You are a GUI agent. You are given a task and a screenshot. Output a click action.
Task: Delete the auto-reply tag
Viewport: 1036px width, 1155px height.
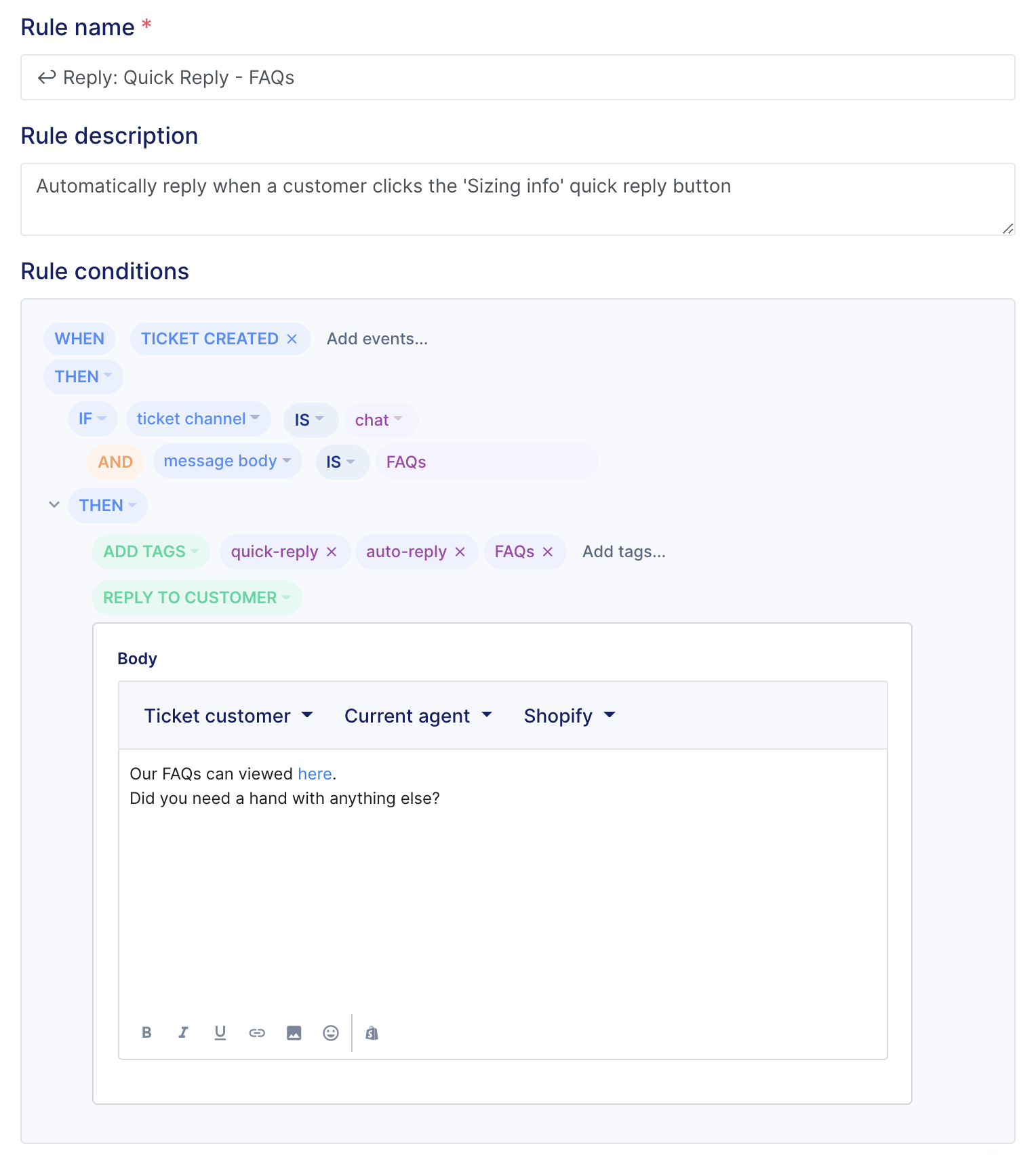pyautogui.click(x=460, y=552)
